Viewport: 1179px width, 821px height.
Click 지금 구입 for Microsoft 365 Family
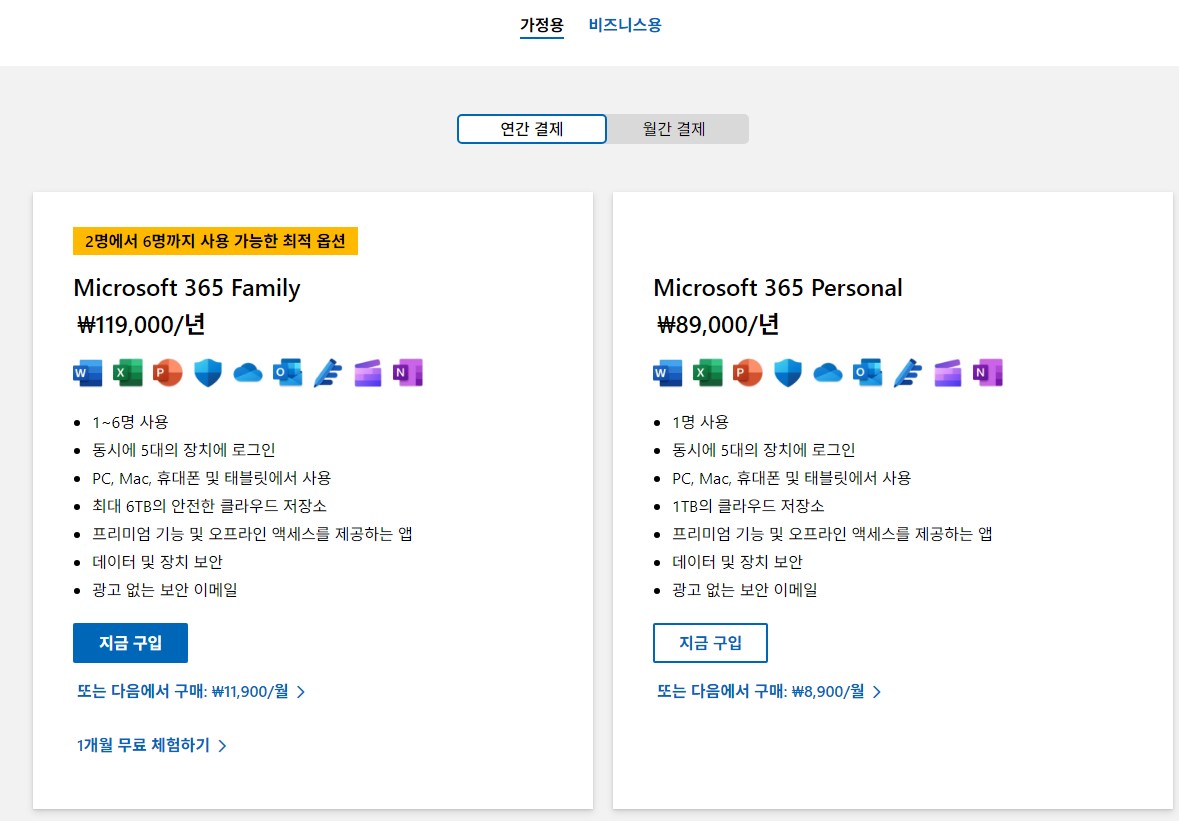(130, 643)
